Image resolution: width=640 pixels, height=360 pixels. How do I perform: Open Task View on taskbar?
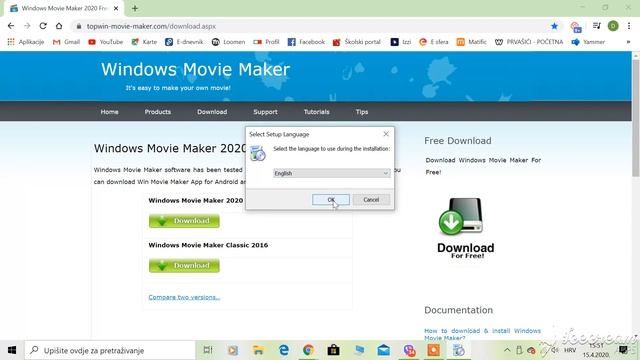(x=208, y=350)
